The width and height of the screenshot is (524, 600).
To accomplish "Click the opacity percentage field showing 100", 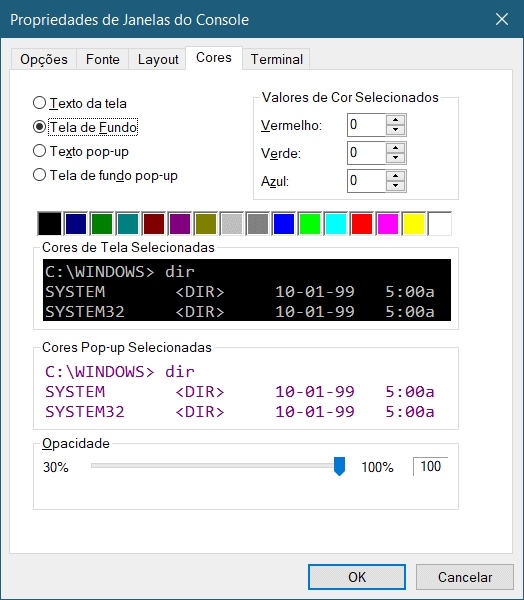I will [430, 466].
